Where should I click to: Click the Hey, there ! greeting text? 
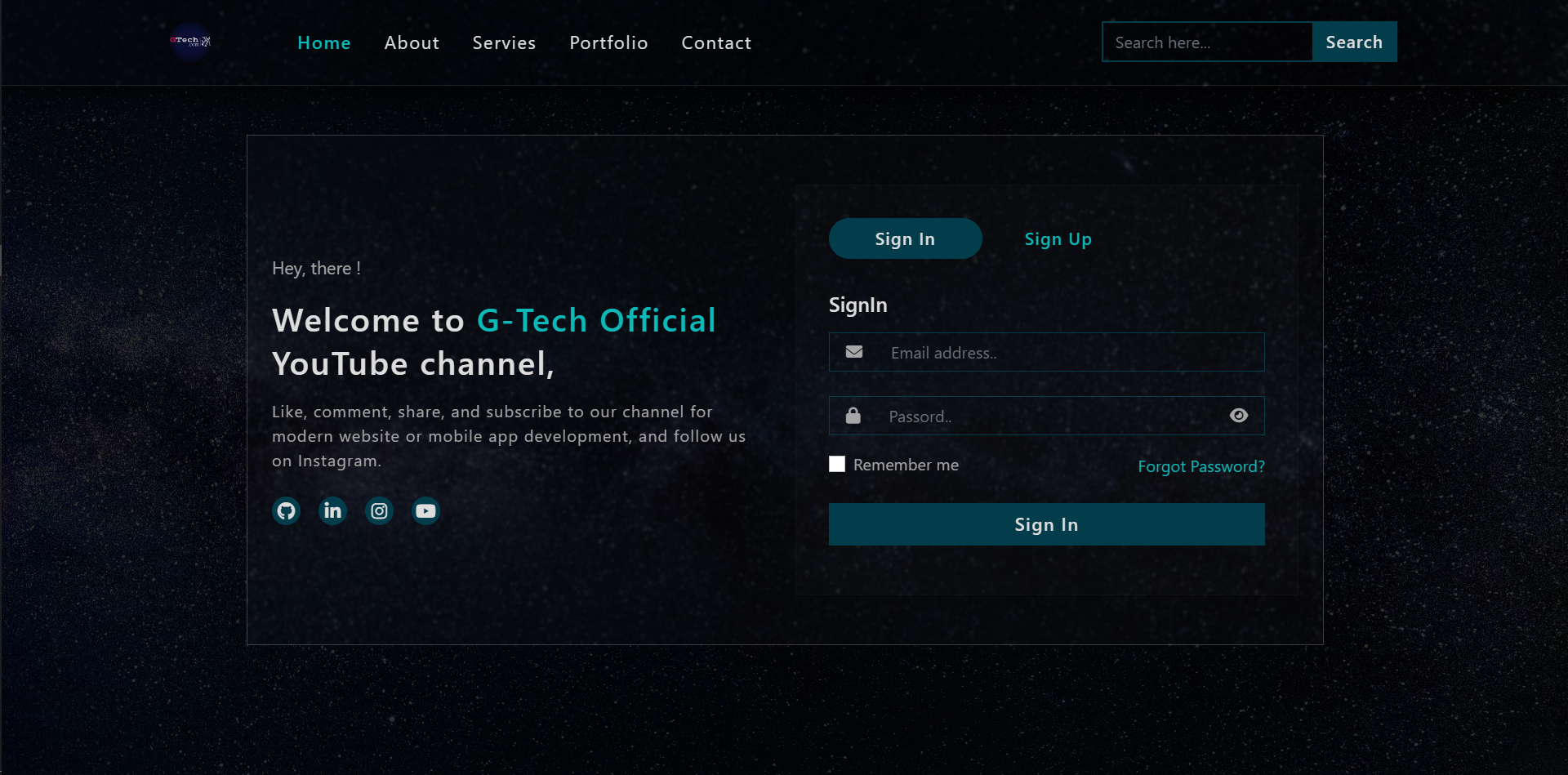coord(316,269)
